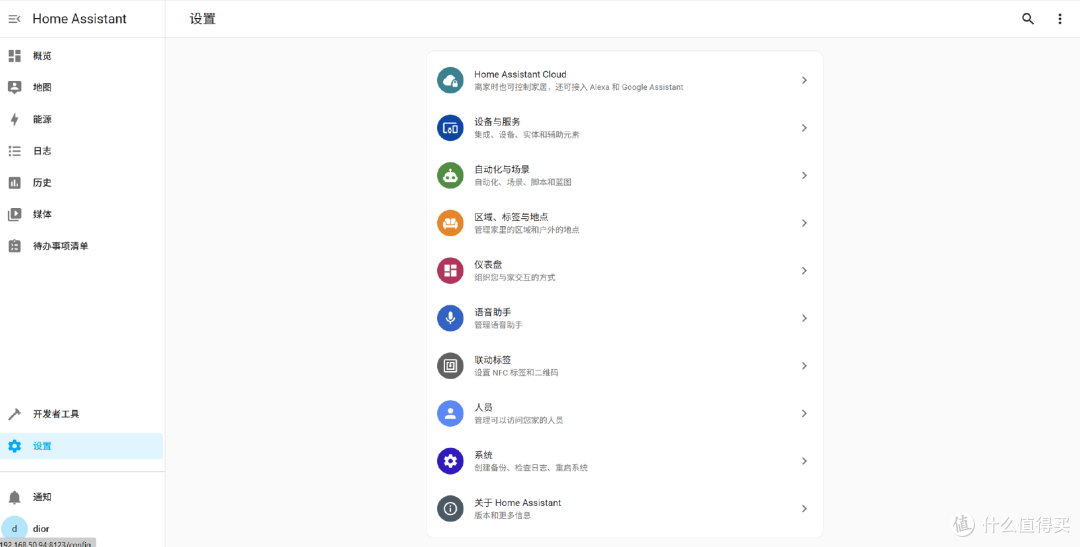Image resolution: width=1080 pixels, height=547 pixels.
Task: Open the dior user profile
Action: point(40,528)
